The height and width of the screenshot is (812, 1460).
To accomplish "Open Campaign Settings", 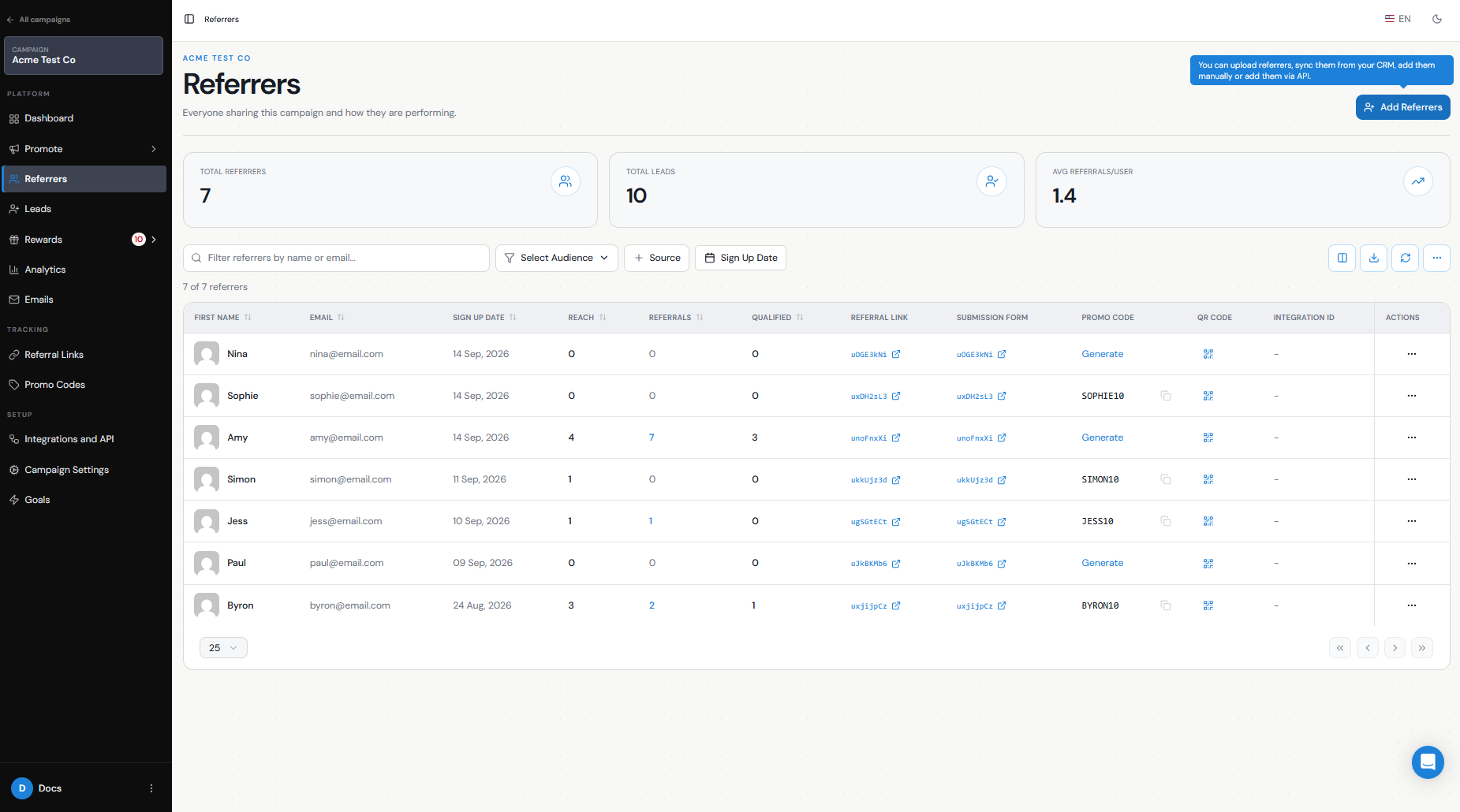I will click(84, 470).
